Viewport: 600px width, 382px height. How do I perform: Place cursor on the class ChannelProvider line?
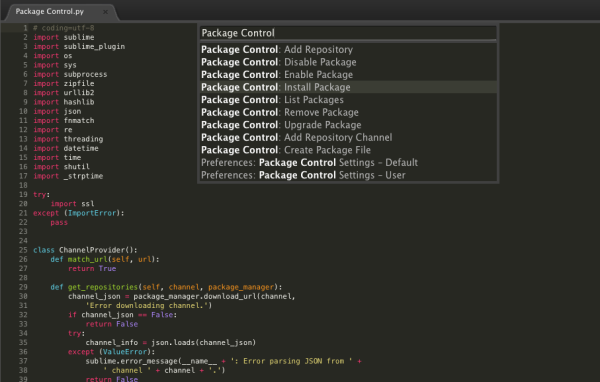pyautogui.click(x=85, y=250)
